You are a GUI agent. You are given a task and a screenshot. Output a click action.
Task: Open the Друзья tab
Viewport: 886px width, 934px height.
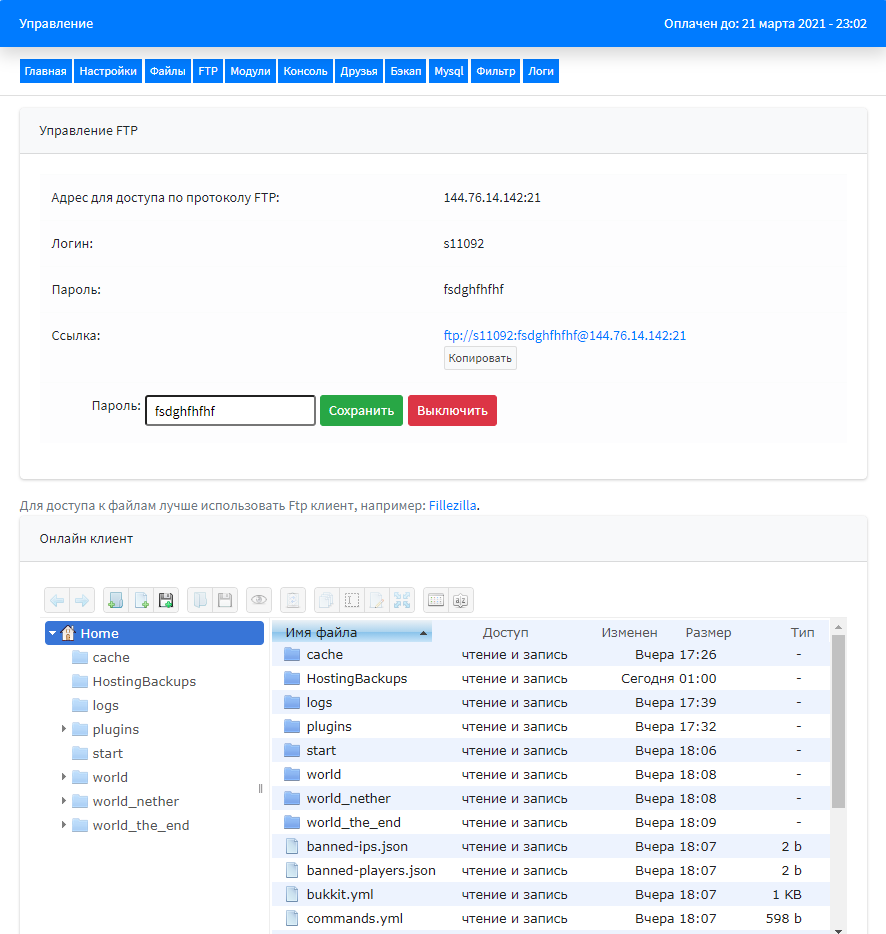pos(359,71)
